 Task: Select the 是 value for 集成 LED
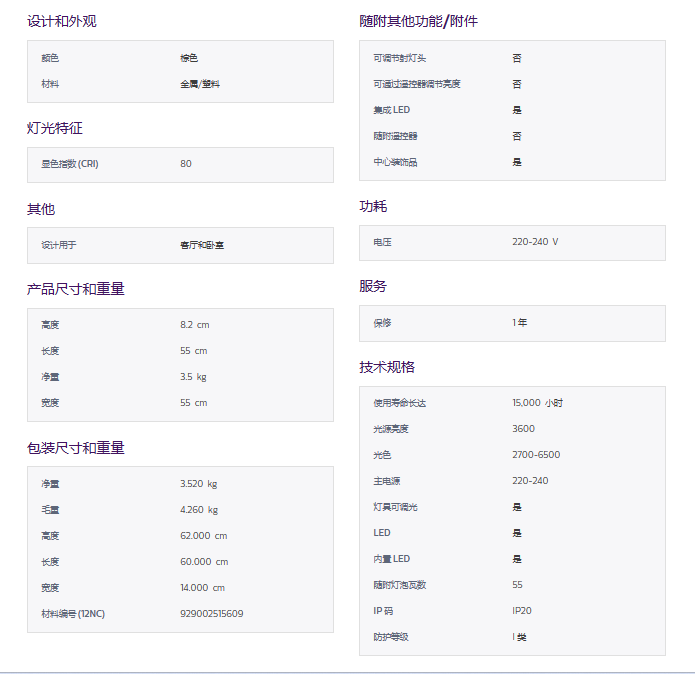[517, 110]
